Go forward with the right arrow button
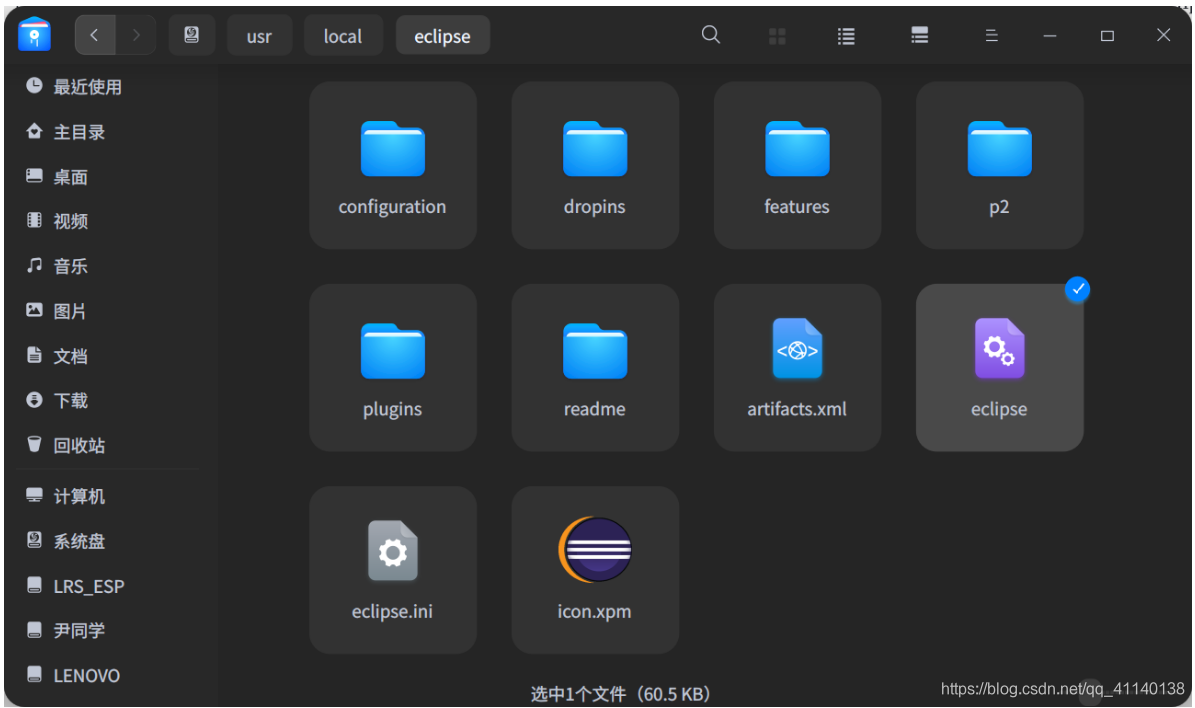 136,35
